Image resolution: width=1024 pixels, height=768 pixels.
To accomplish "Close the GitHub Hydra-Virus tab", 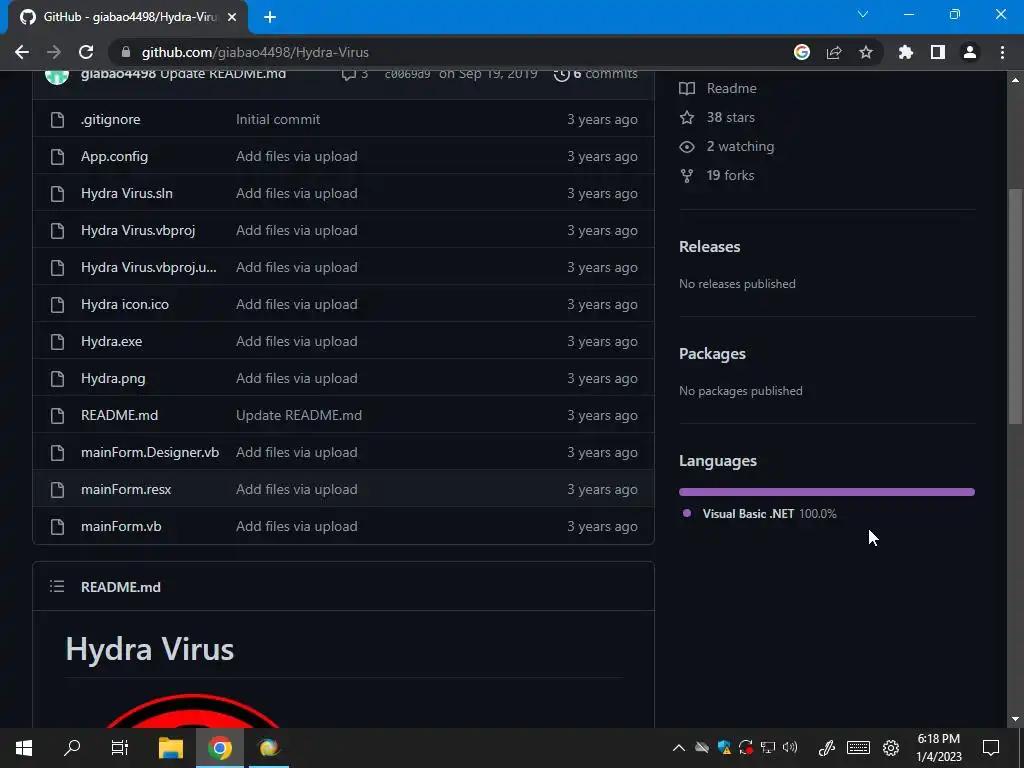I will tap(232, 17).
